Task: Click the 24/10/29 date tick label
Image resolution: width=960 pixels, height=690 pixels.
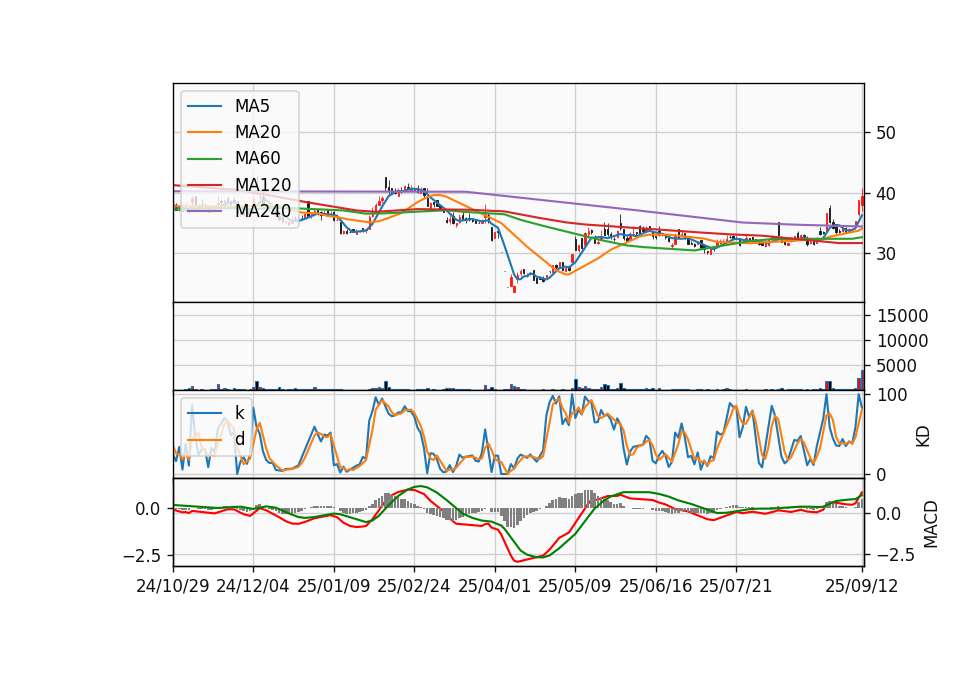Action: tap(173, 586)
